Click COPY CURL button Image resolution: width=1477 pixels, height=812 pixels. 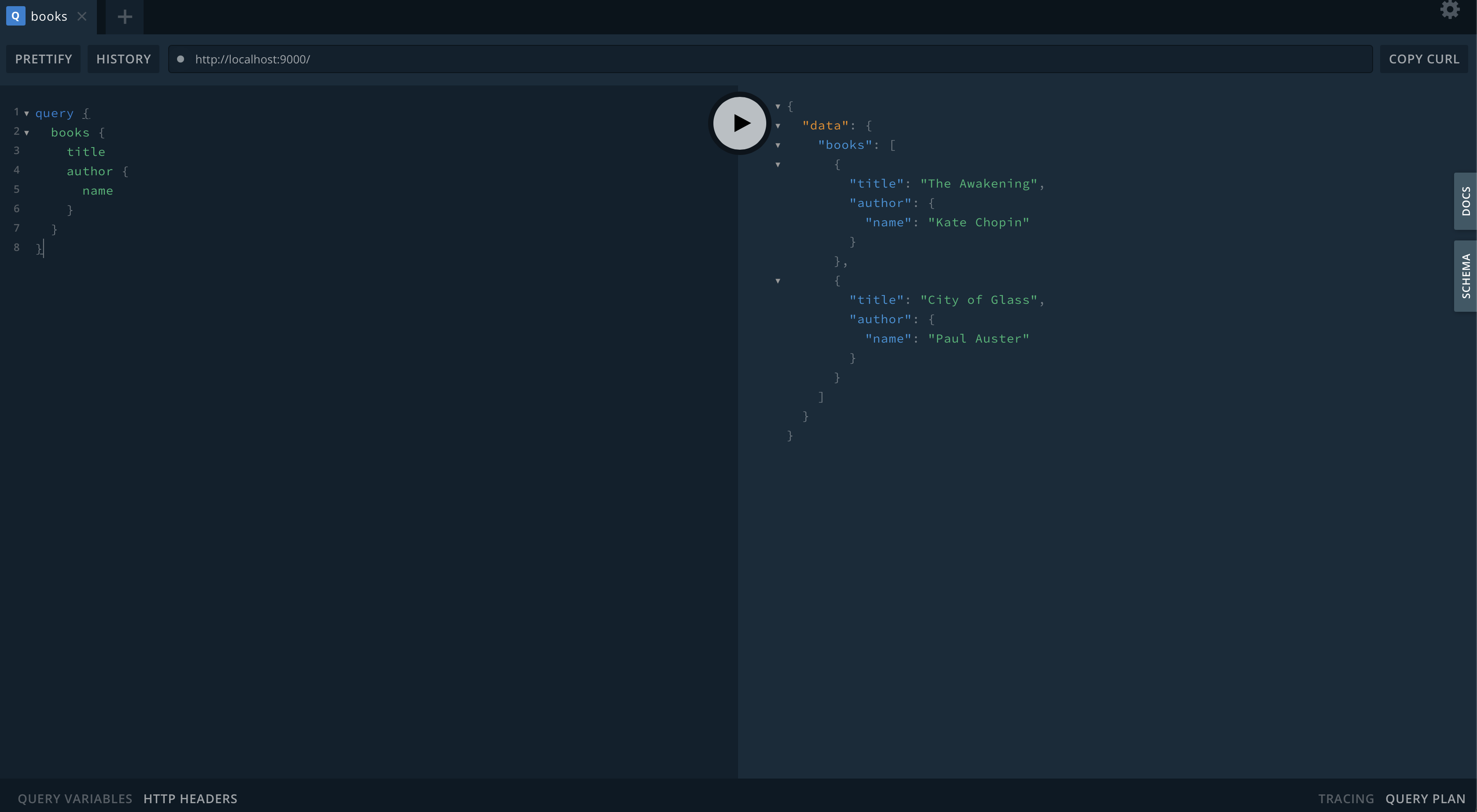1424,59
